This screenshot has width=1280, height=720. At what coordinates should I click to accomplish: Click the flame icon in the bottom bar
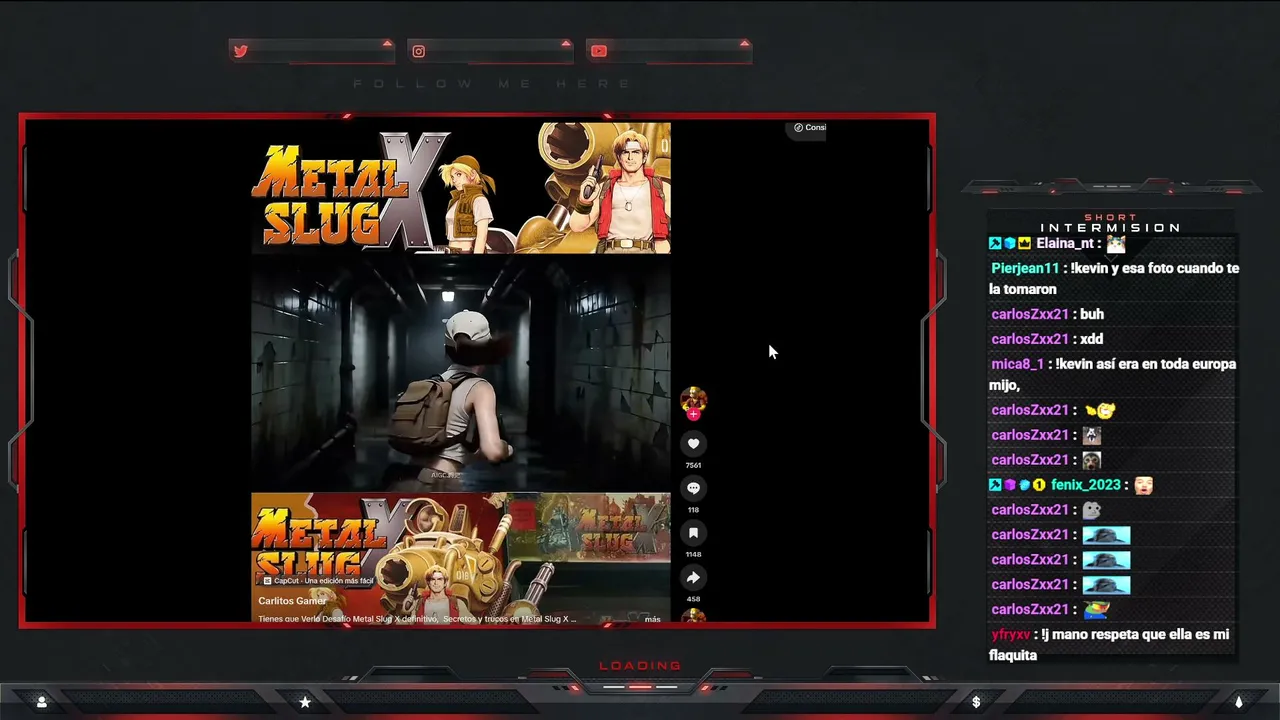coord(1239,702)
